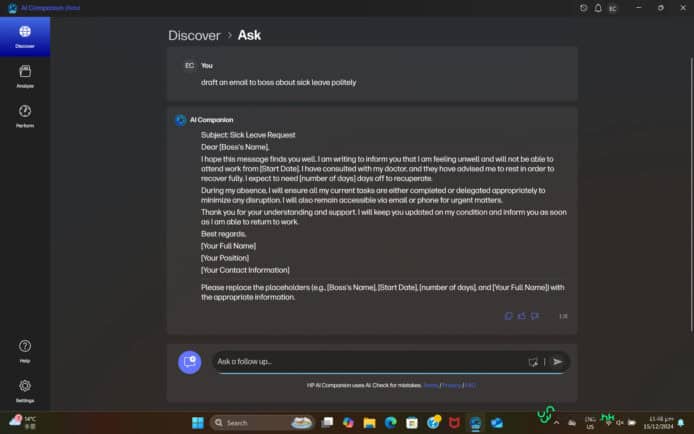694x434 pixels.
Task: Open File Explorer from the taskbar
Action: point(370,423)
